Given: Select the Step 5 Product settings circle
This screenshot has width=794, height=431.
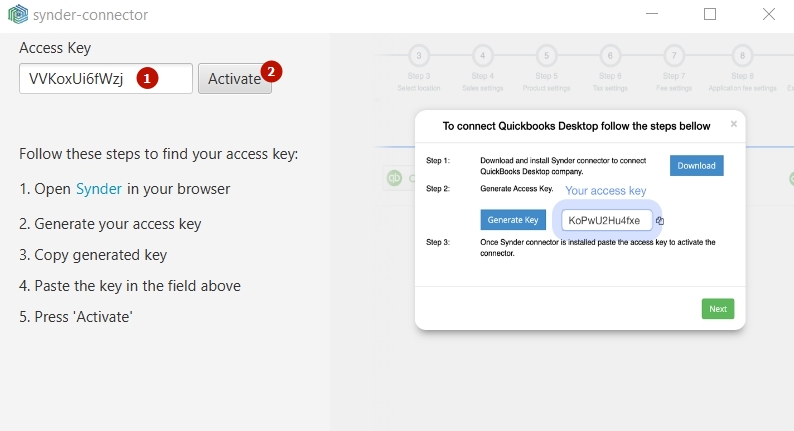Looking at the screenshot, I should pos(546,56).
